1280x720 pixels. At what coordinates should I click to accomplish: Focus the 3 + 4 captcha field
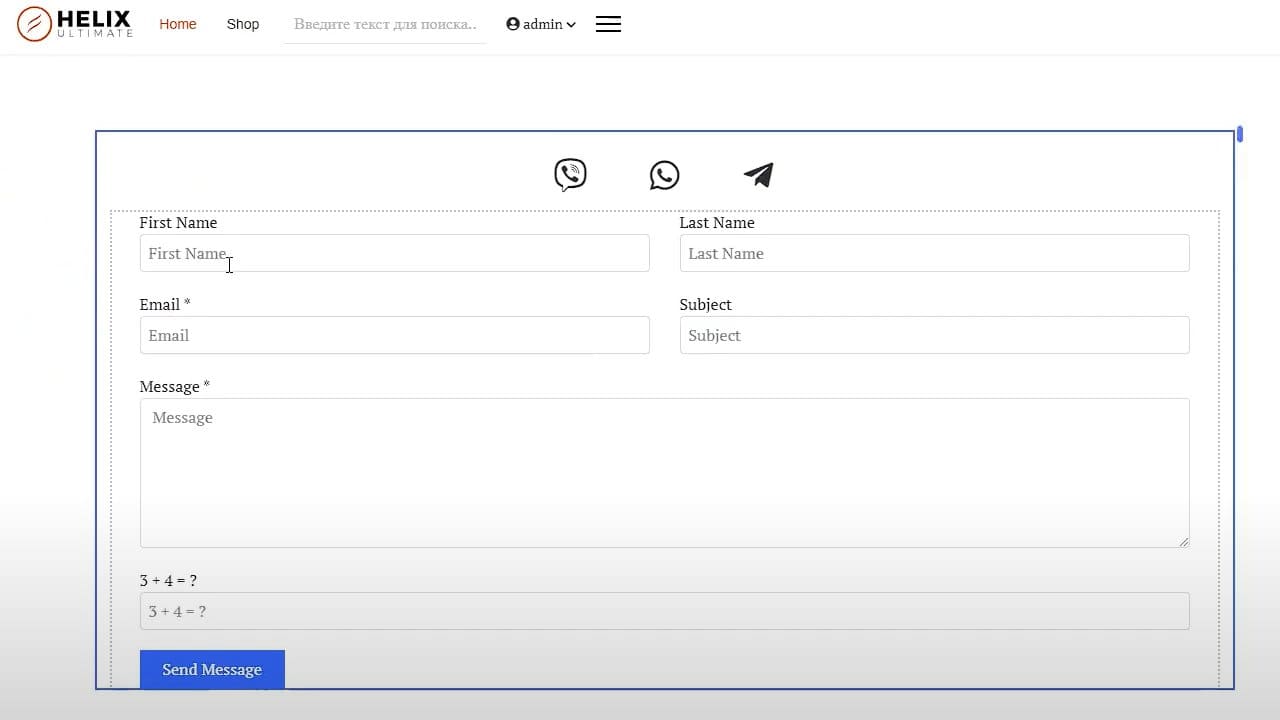664,611
